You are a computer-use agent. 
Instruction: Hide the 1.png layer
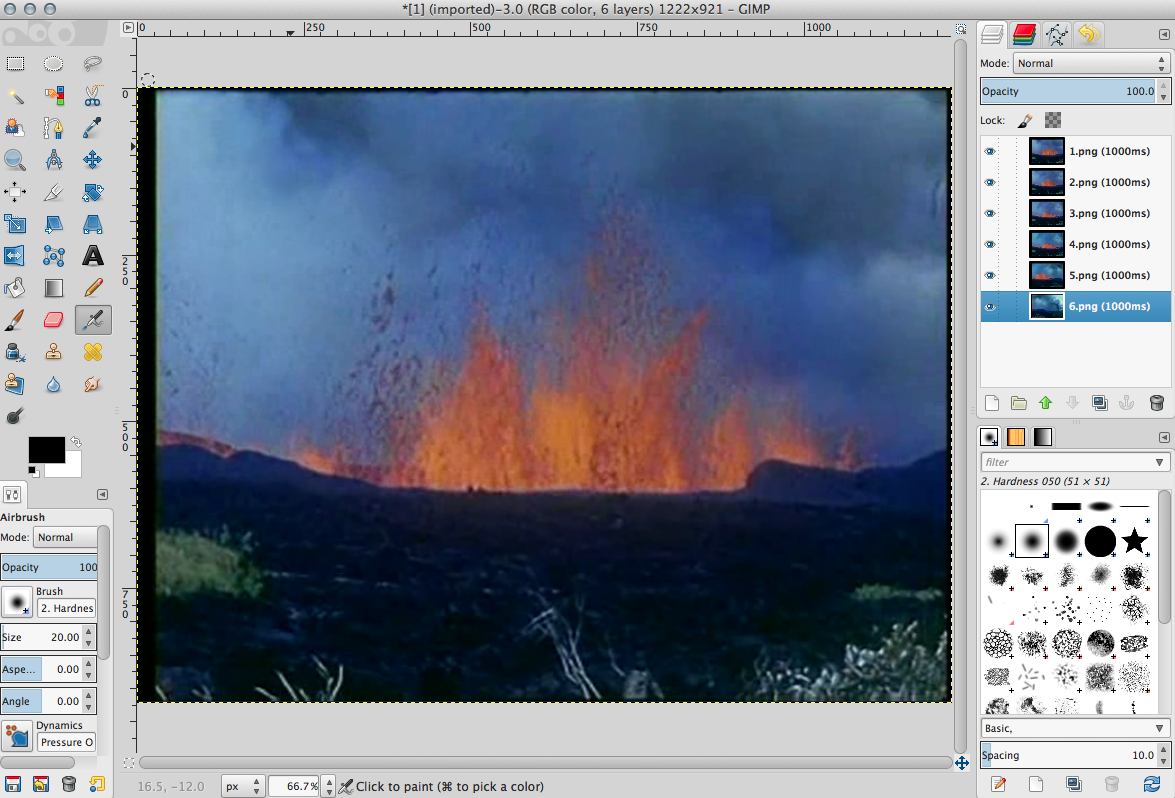pyautogui.click(x=990, y=151)
